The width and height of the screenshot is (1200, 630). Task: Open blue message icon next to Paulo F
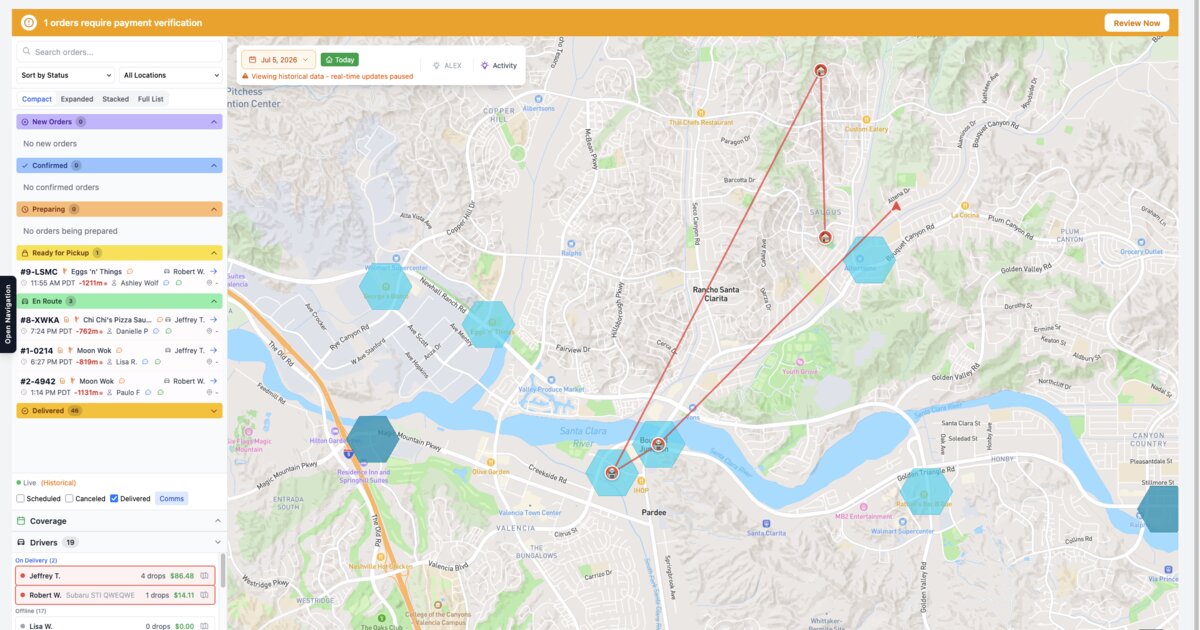(x=148, y=392)
